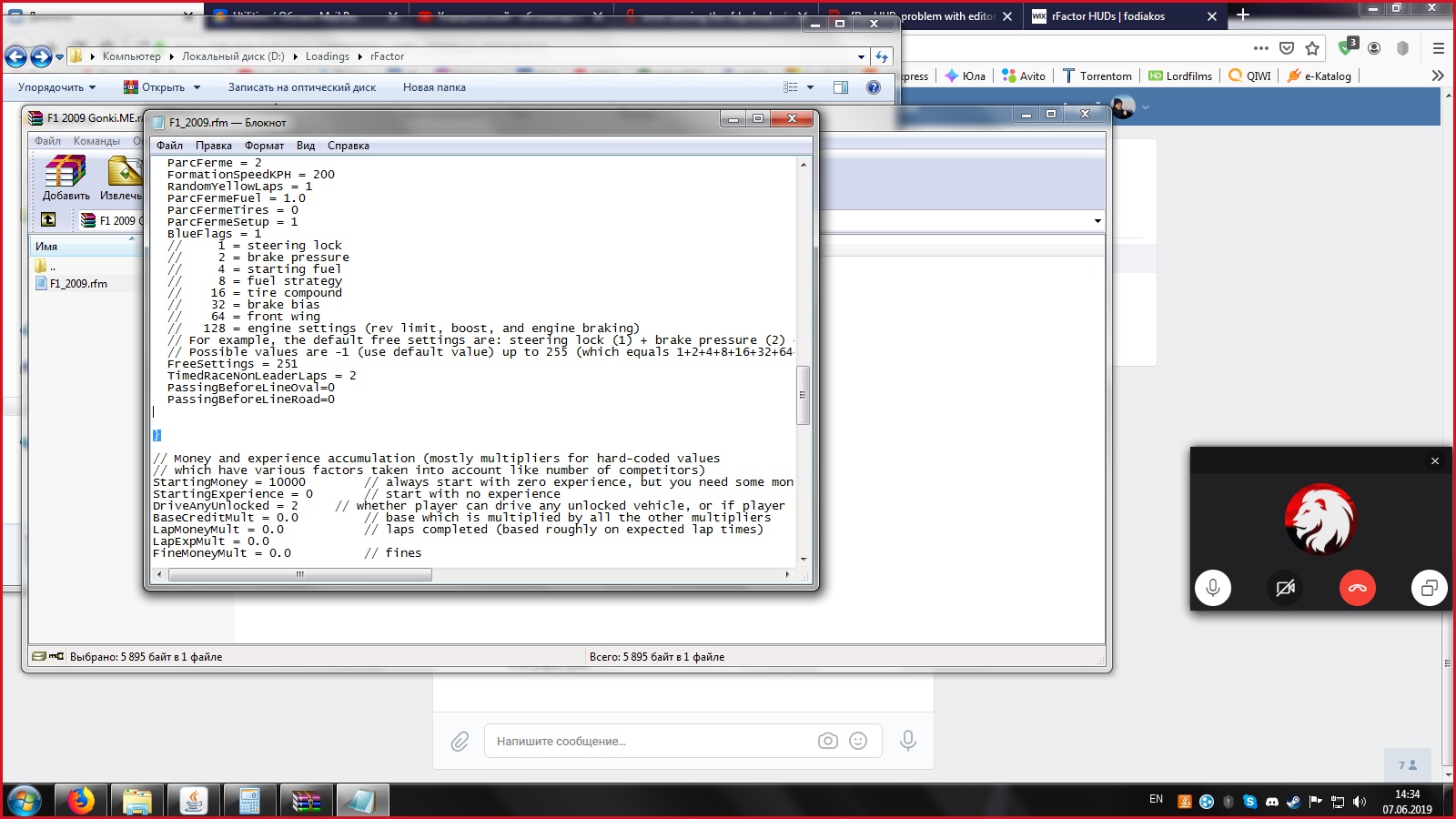Open emoji picker smiley icon
Viewport: 1456px width, 819px height.
[x=858, y=741]
